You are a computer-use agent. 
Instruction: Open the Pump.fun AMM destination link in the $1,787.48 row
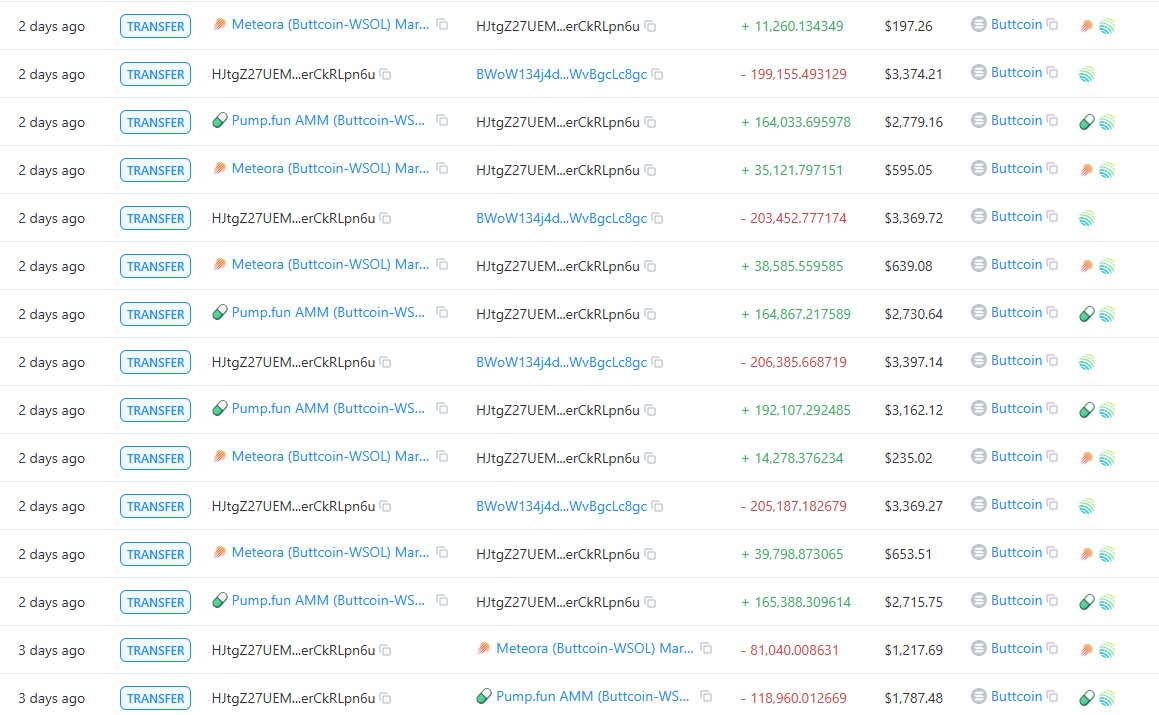tap(593, 697)
